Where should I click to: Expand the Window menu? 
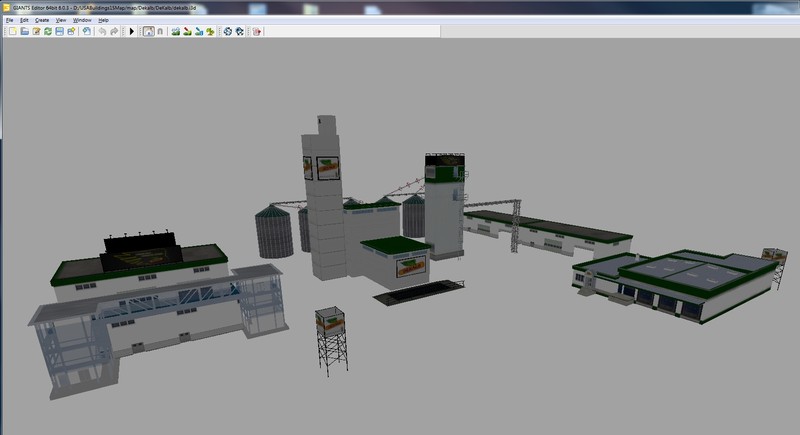(82, 20)
